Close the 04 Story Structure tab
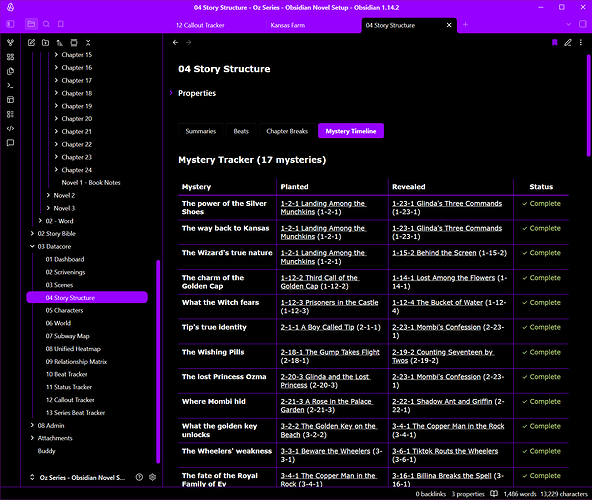The image size is (592, 500). 449,25
